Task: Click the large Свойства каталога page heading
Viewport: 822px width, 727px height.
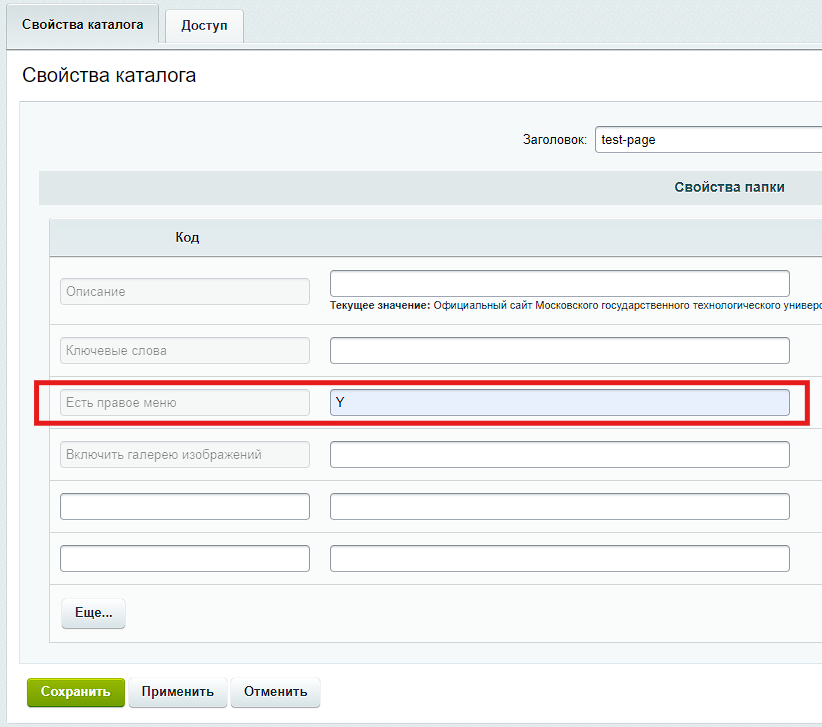Action: pos(109,75)
